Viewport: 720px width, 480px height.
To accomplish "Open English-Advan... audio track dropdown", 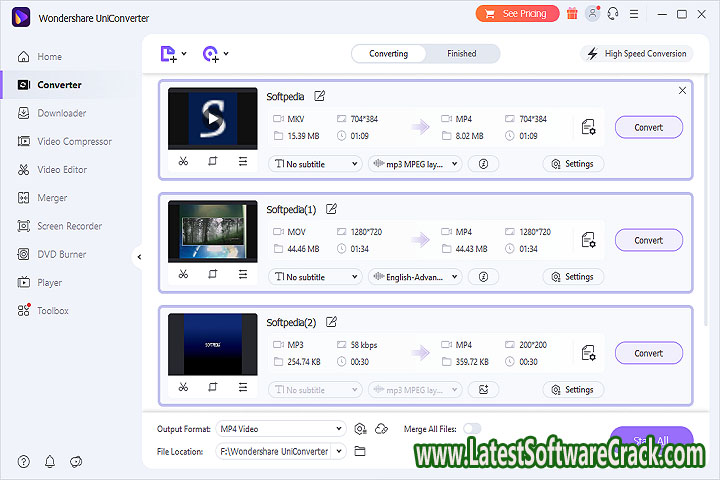I will [415, 277].
